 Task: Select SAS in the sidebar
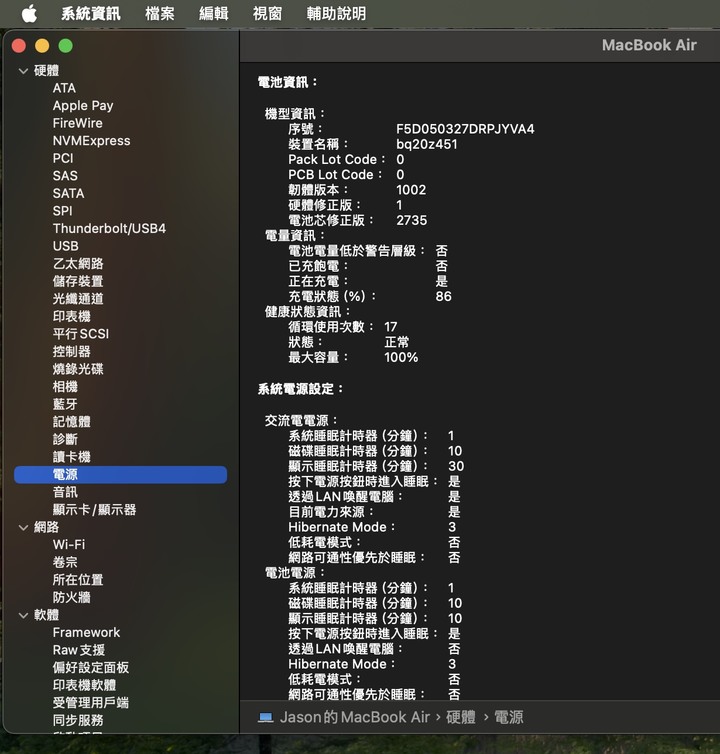click(x=65, y=176)
